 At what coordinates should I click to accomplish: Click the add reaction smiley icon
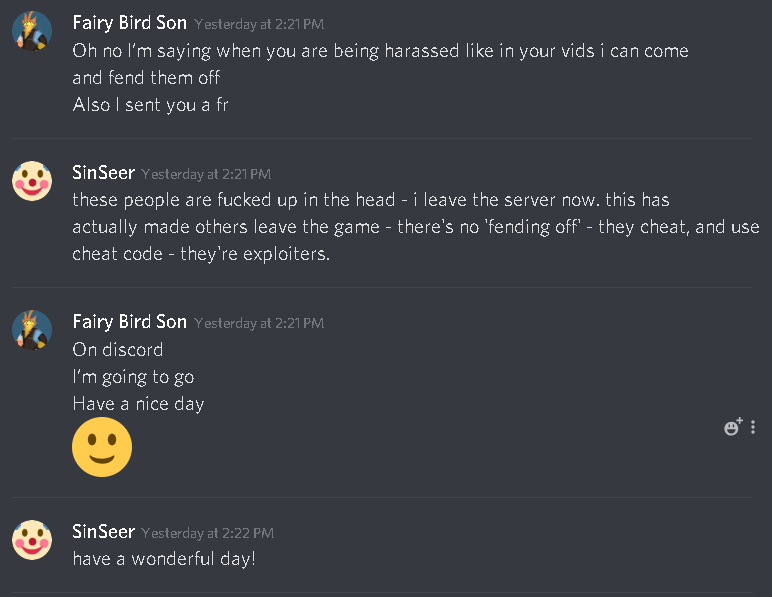(733, 427)
